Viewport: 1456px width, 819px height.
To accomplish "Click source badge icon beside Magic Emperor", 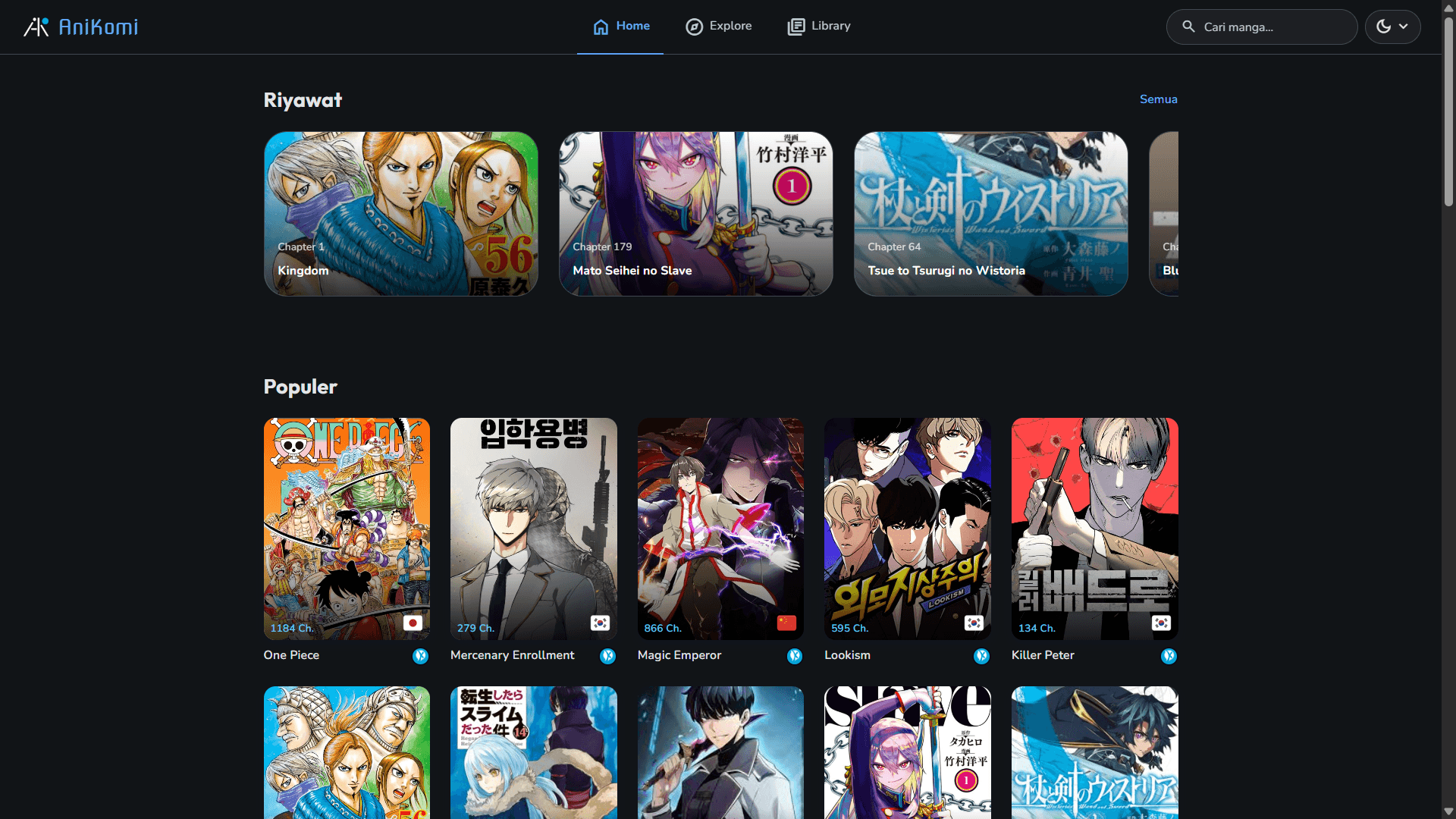I will click(x=794, y=656).
